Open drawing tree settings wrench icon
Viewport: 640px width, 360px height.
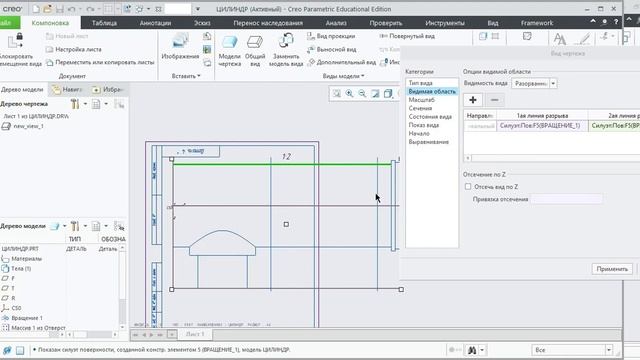[x=75, y=104]
